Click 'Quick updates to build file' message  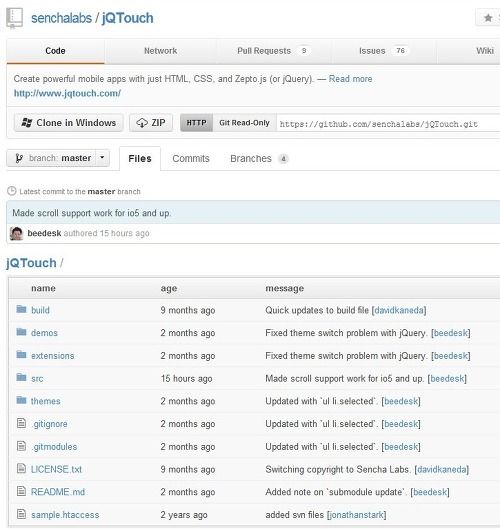tap(317, 310)
